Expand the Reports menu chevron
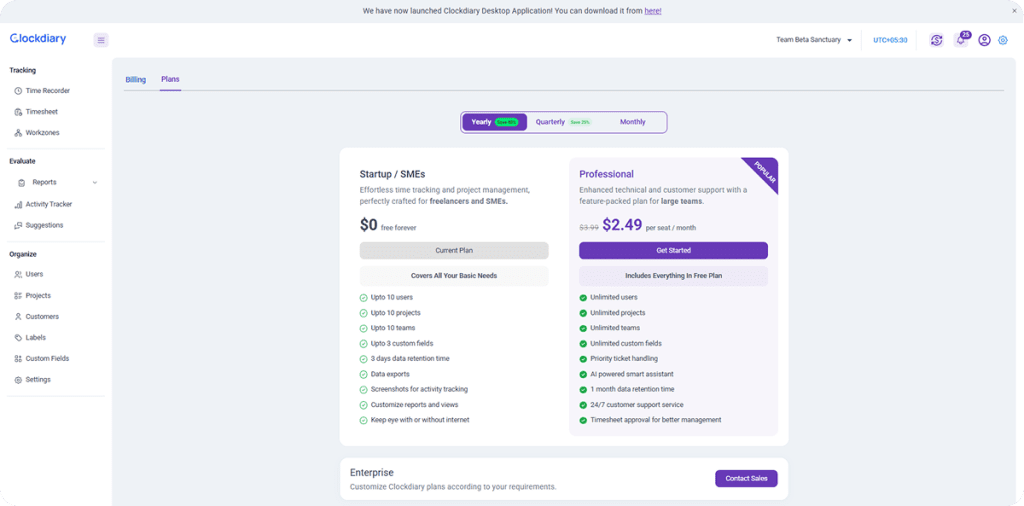 95,183
